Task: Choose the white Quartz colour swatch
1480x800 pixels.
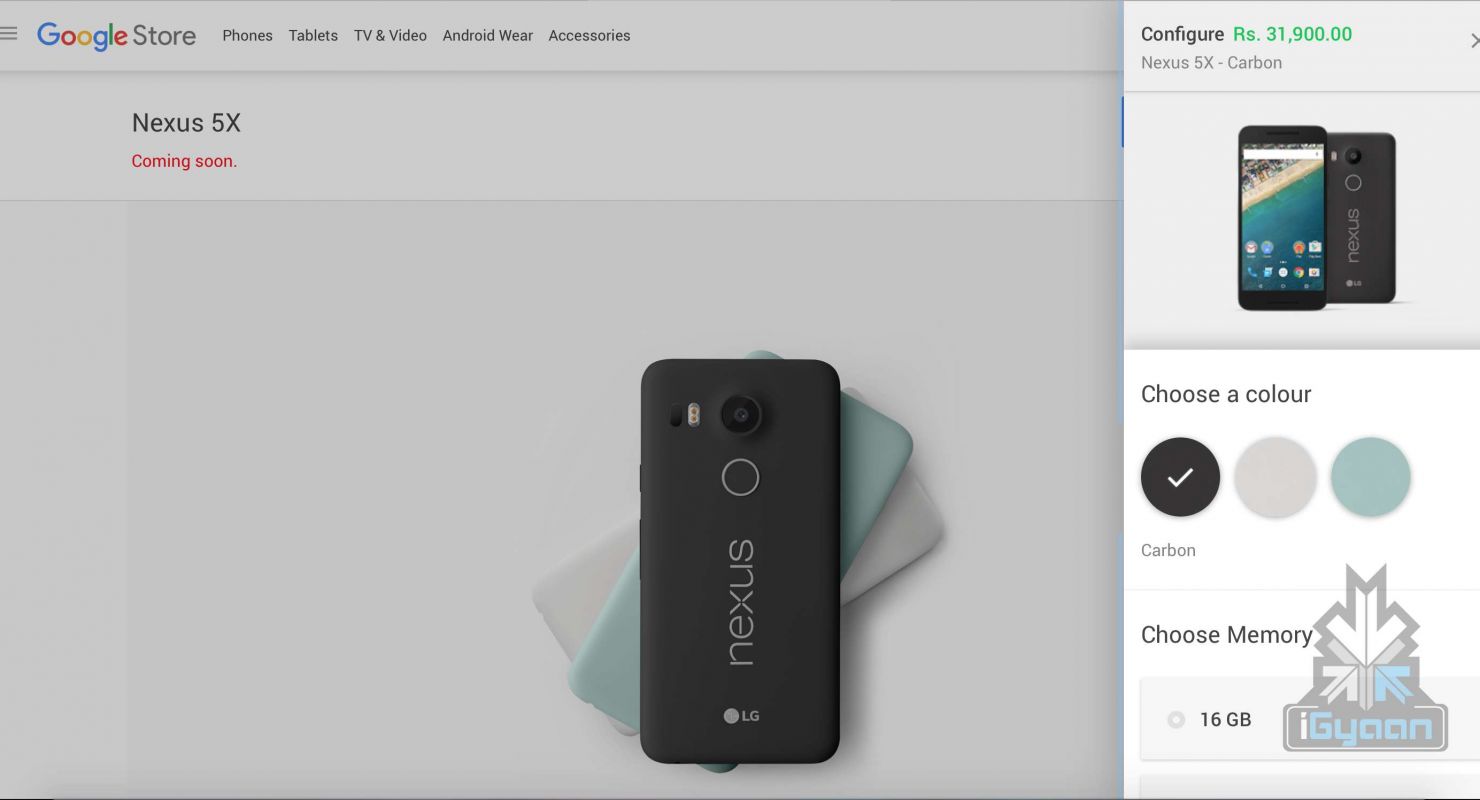Action: pyautogui.click(x=1275, y=477)
